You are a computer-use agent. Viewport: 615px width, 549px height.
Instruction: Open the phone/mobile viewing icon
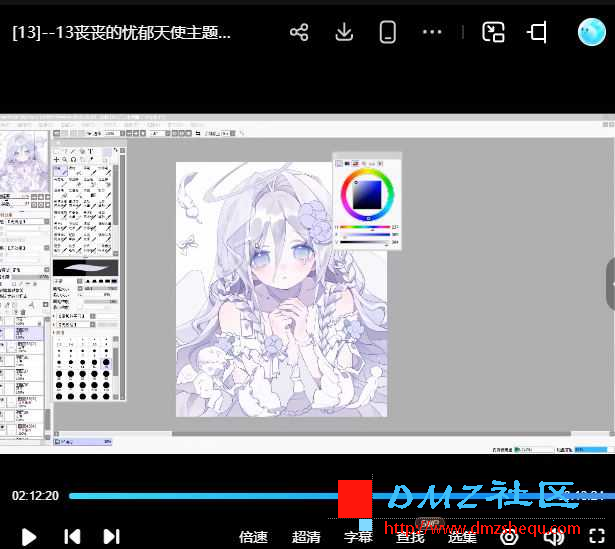click(388, 32)
